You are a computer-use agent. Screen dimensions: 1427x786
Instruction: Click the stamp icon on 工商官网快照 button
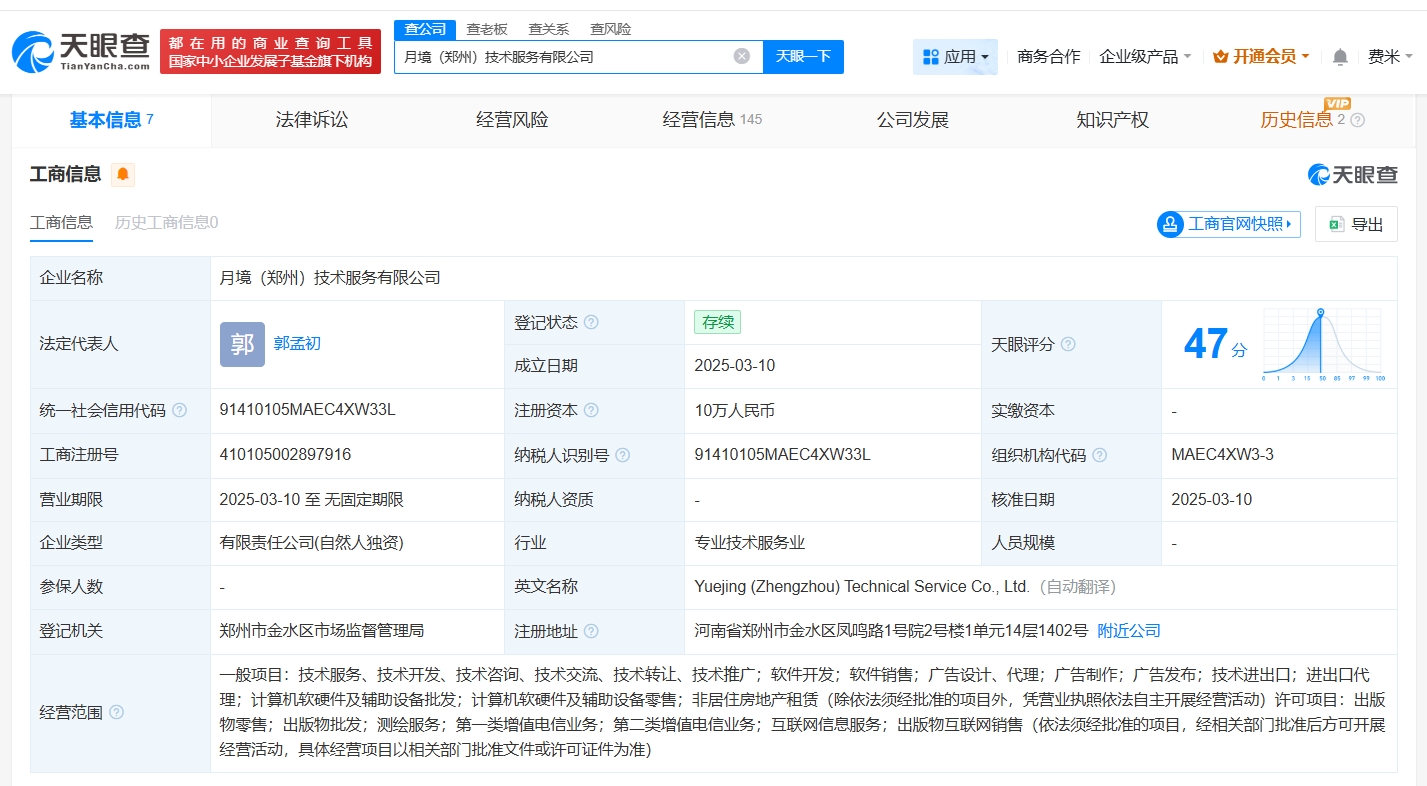[x=1169, y=224]
